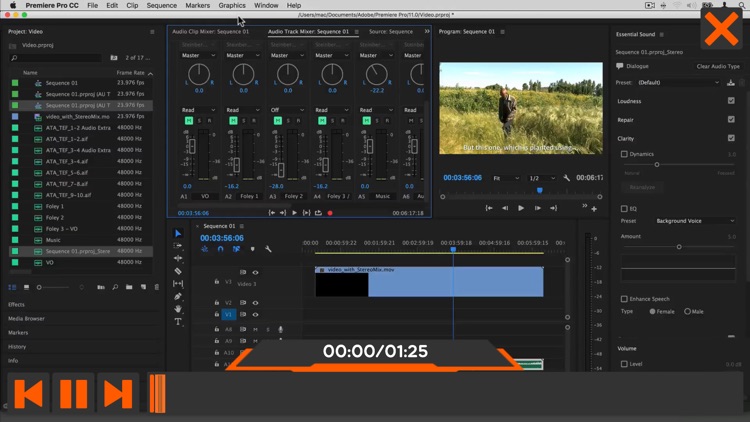The height and width of the screenshot is (422, 750).
Task: Create new bin in Project panel
Action: click(129, 287)
